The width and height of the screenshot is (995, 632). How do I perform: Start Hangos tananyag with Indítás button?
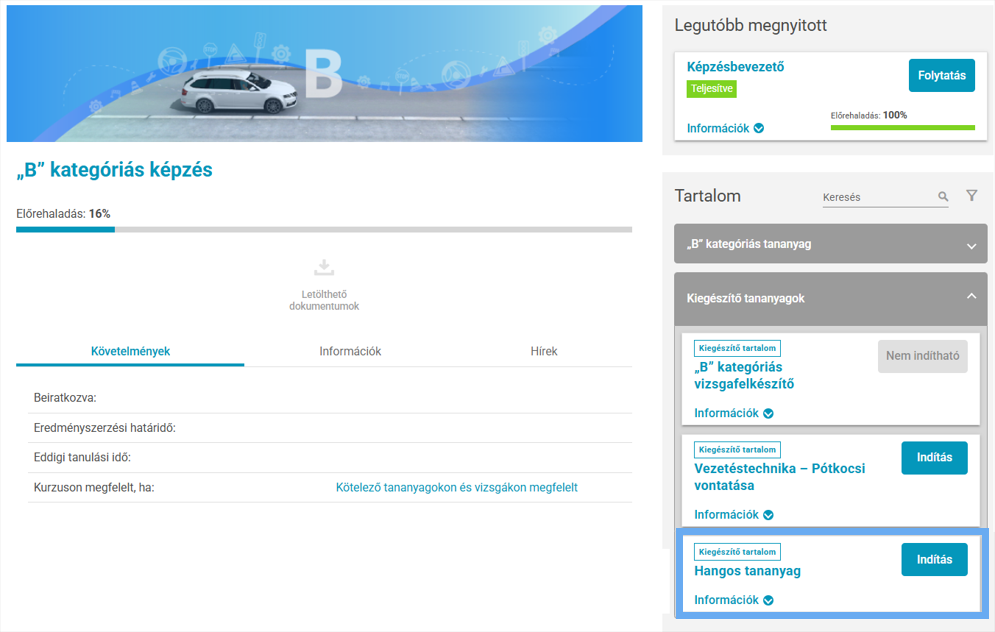click(x=934, y=560)
